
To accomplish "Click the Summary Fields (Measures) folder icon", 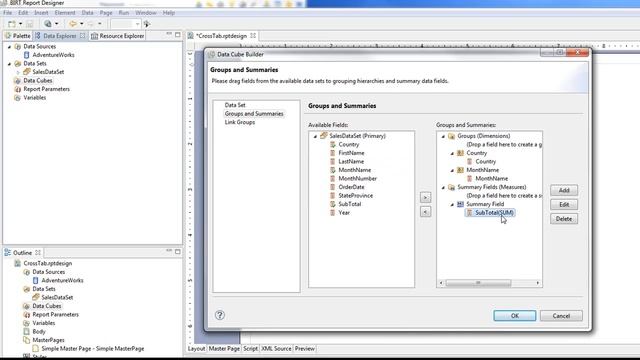I will pos(451,187).
